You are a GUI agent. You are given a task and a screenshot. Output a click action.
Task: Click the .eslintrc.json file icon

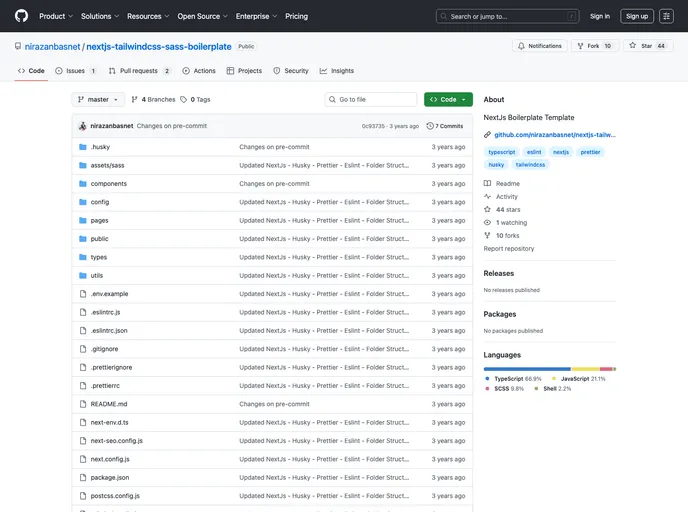[82, 331]
